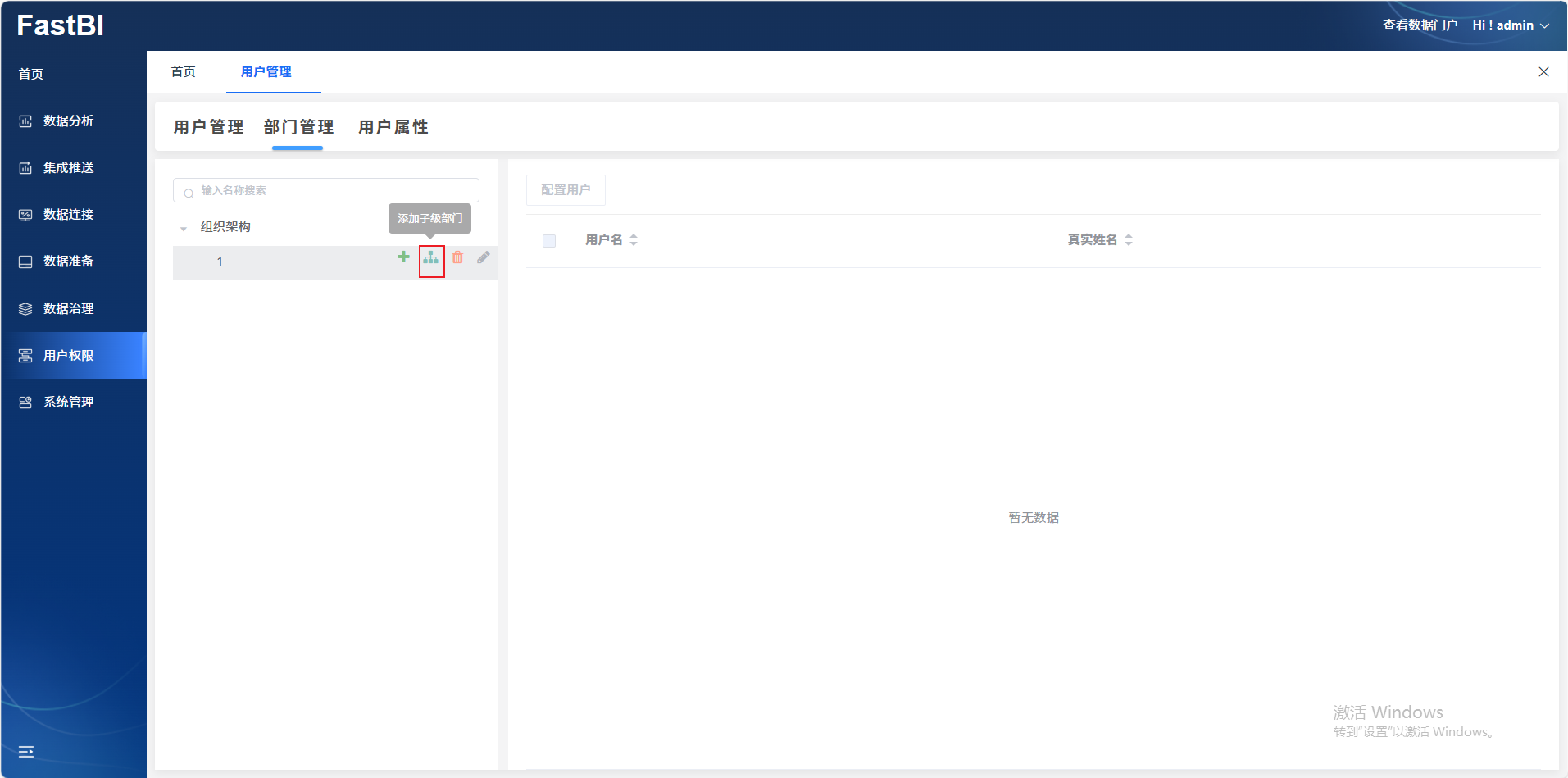Open 数据连接 in the sidebar
Viewport: 1568px width, 778px height.
click(68, 215)
